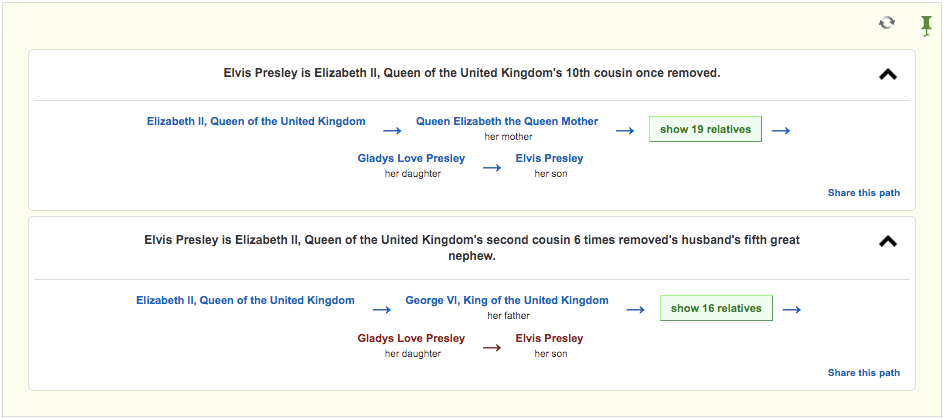This screenshot has height=418, width=945.
Task: Click the green pushpin icon
Action: [926, 26]
